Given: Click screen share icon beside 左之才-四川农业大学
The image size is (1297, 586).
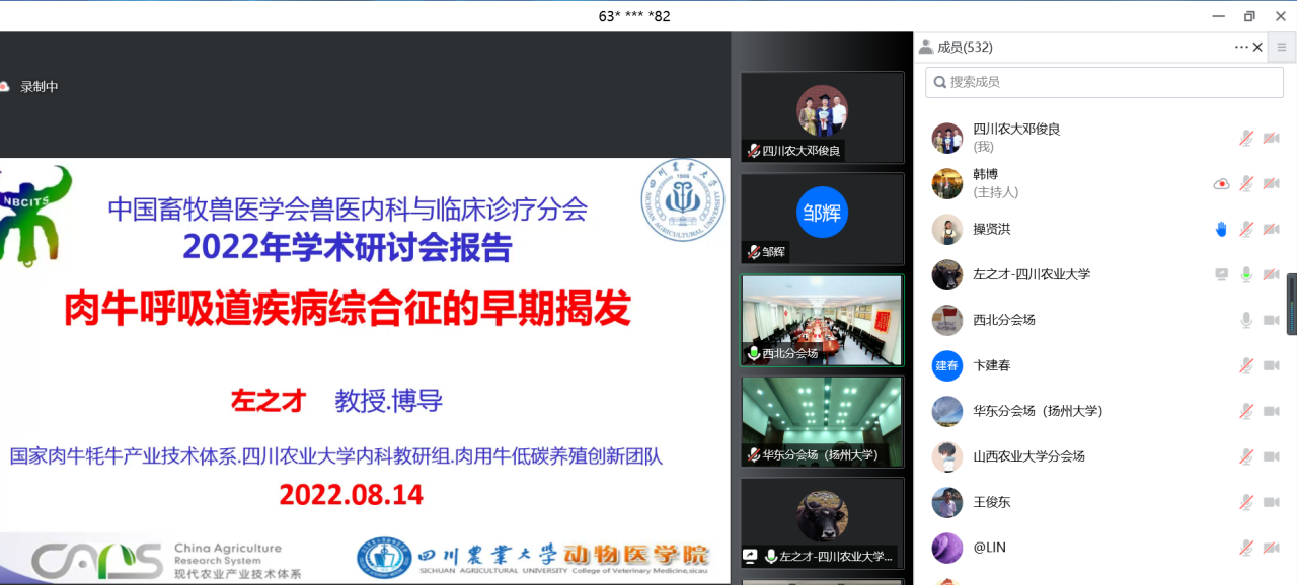Looking at the screenshot, I should click(1221, 274).
